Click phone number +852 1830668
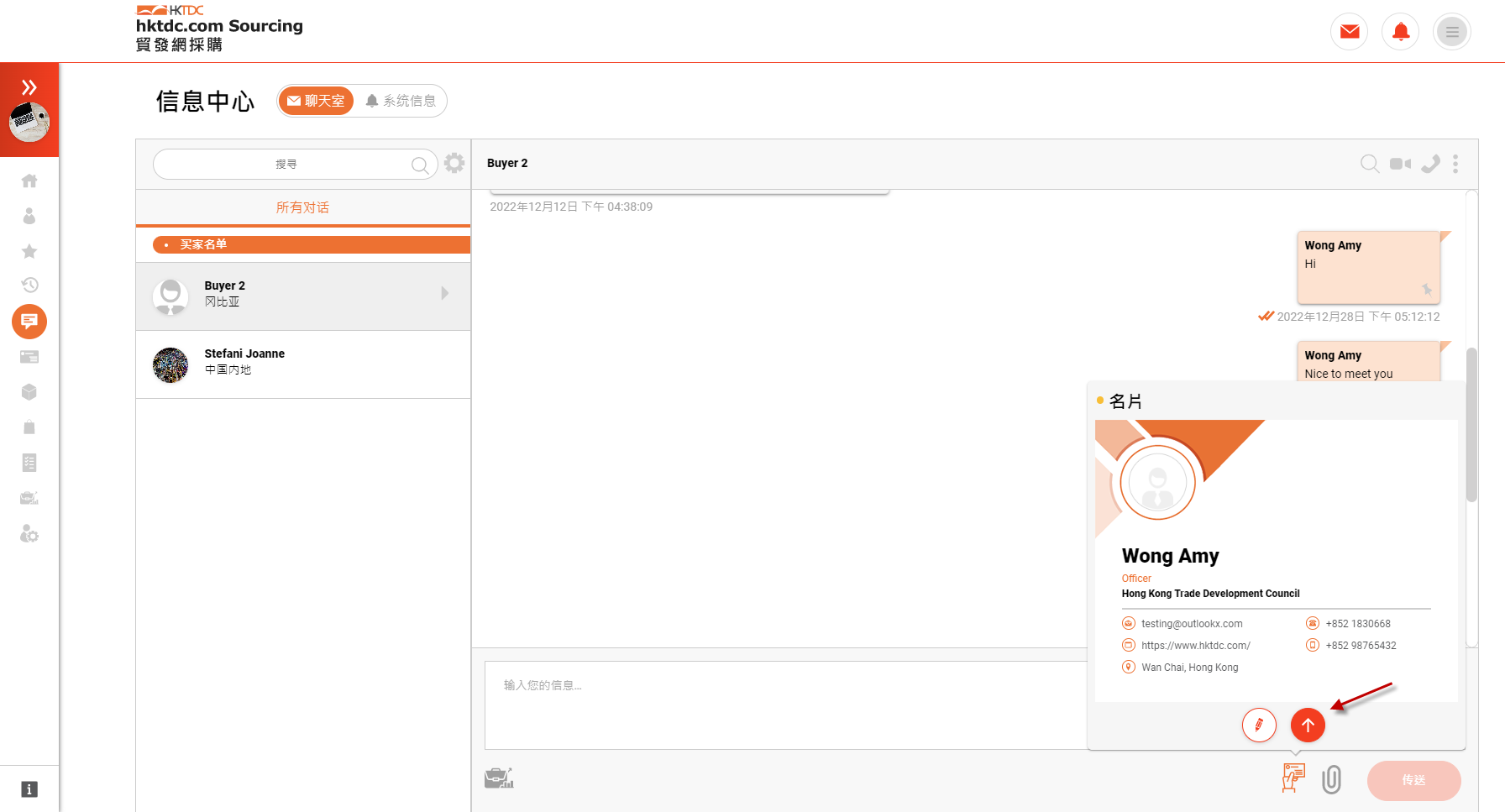Screen dimensions: 1505x812 1358,623
